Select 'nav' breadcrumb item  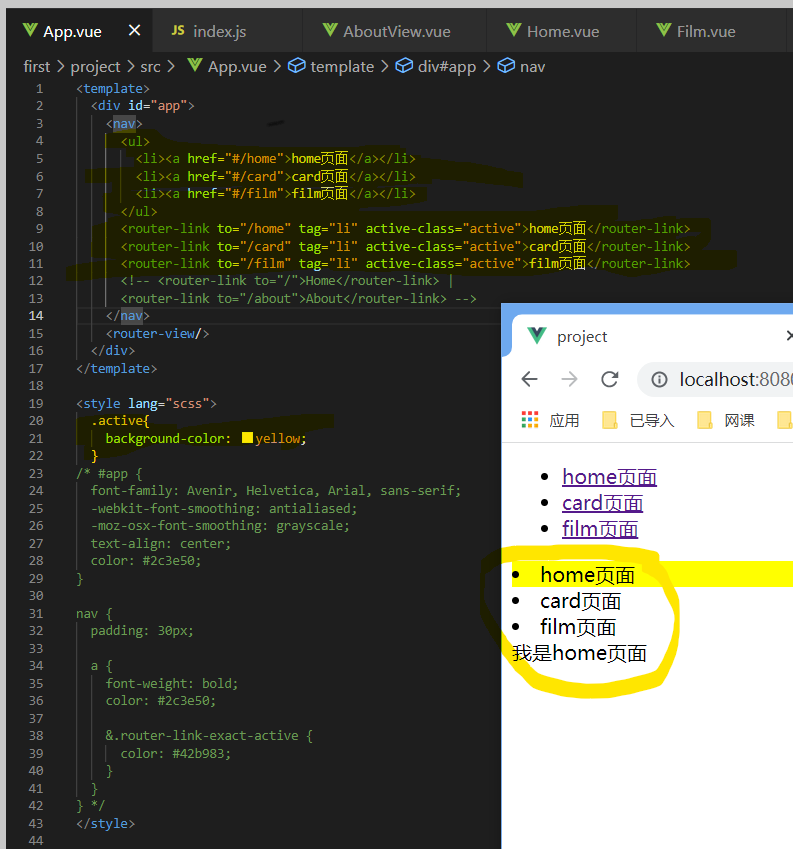532,67
